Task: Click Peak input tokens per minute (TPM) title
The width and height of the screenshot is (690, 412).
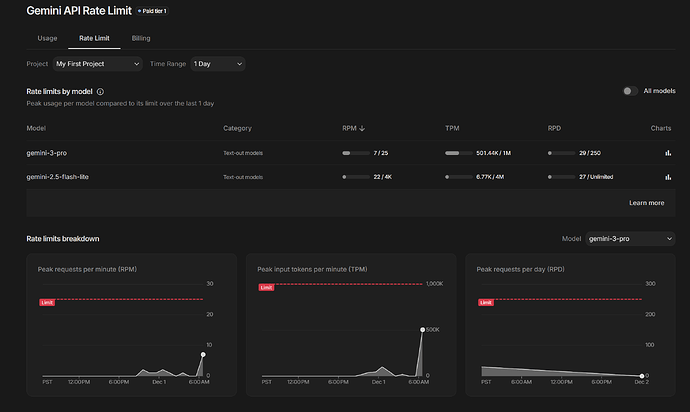Action: tap(312, 269)
